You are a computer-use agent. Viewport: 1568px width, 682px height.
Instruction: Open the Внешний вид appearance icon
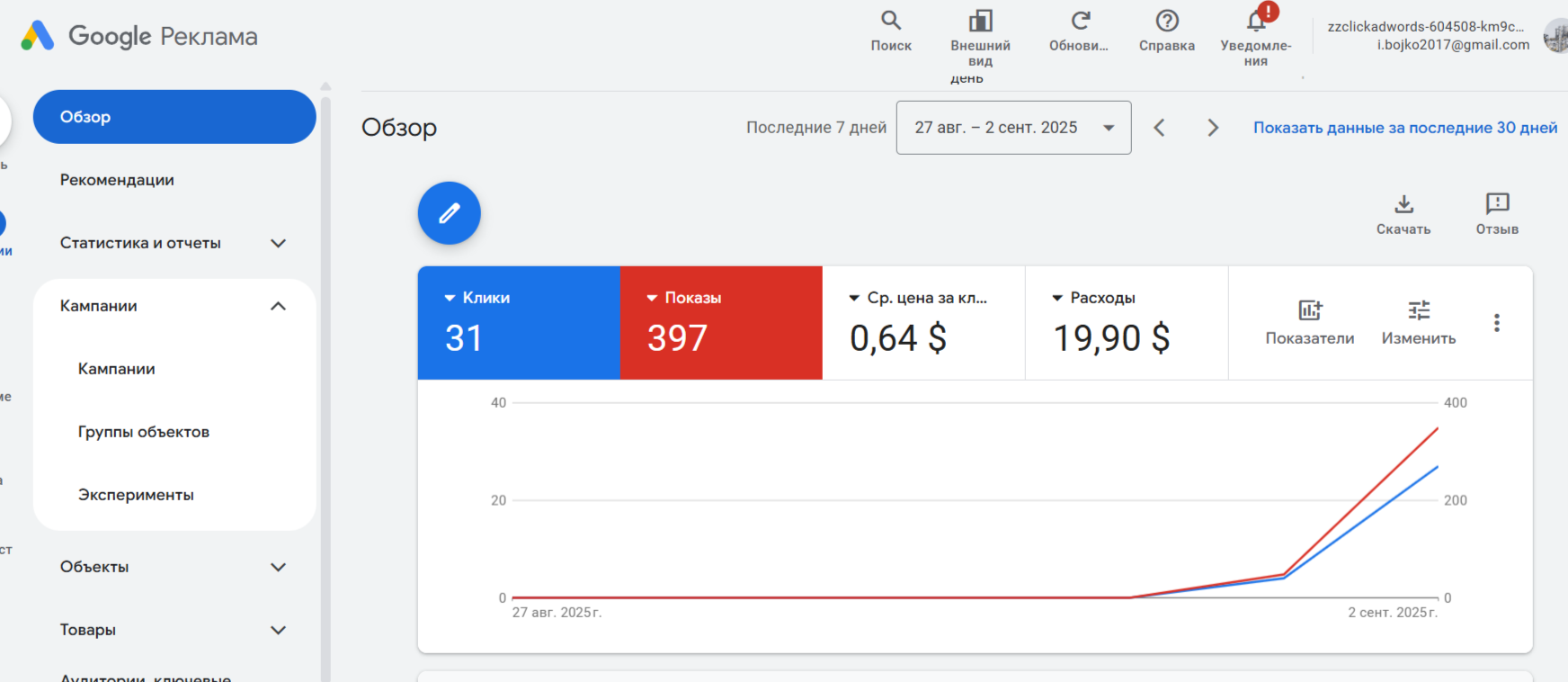coord(980,21)
